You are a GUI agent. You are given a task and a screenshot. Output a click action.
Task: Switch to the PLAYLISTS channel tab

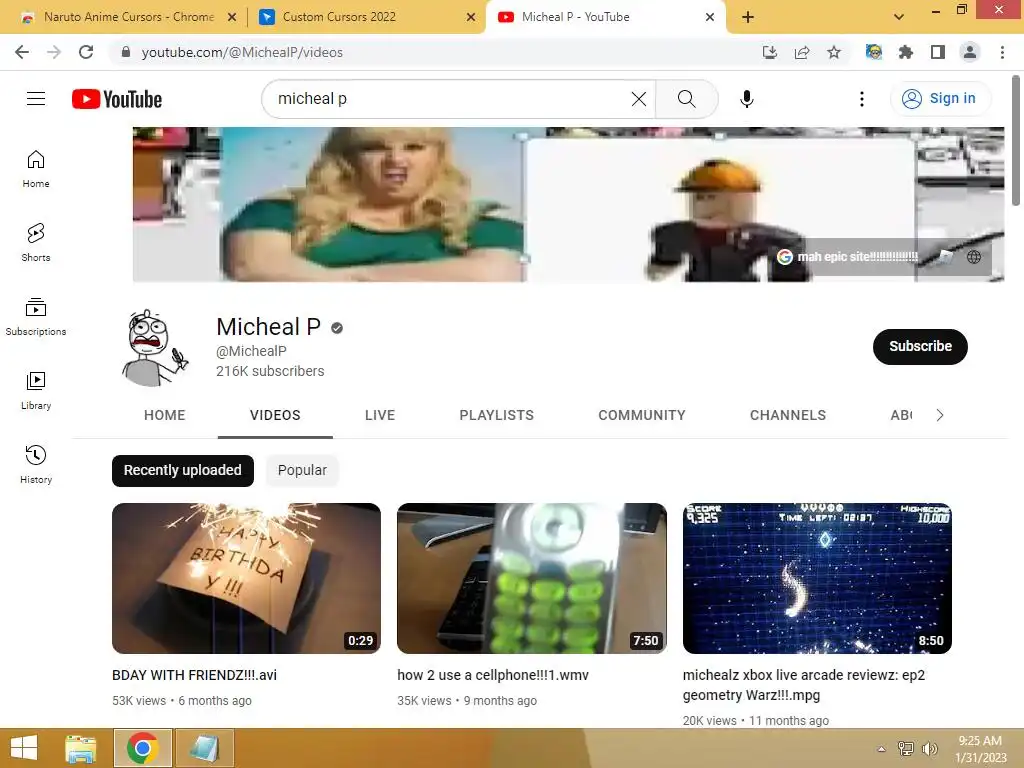pyautogui.click(x=496, y=415)
